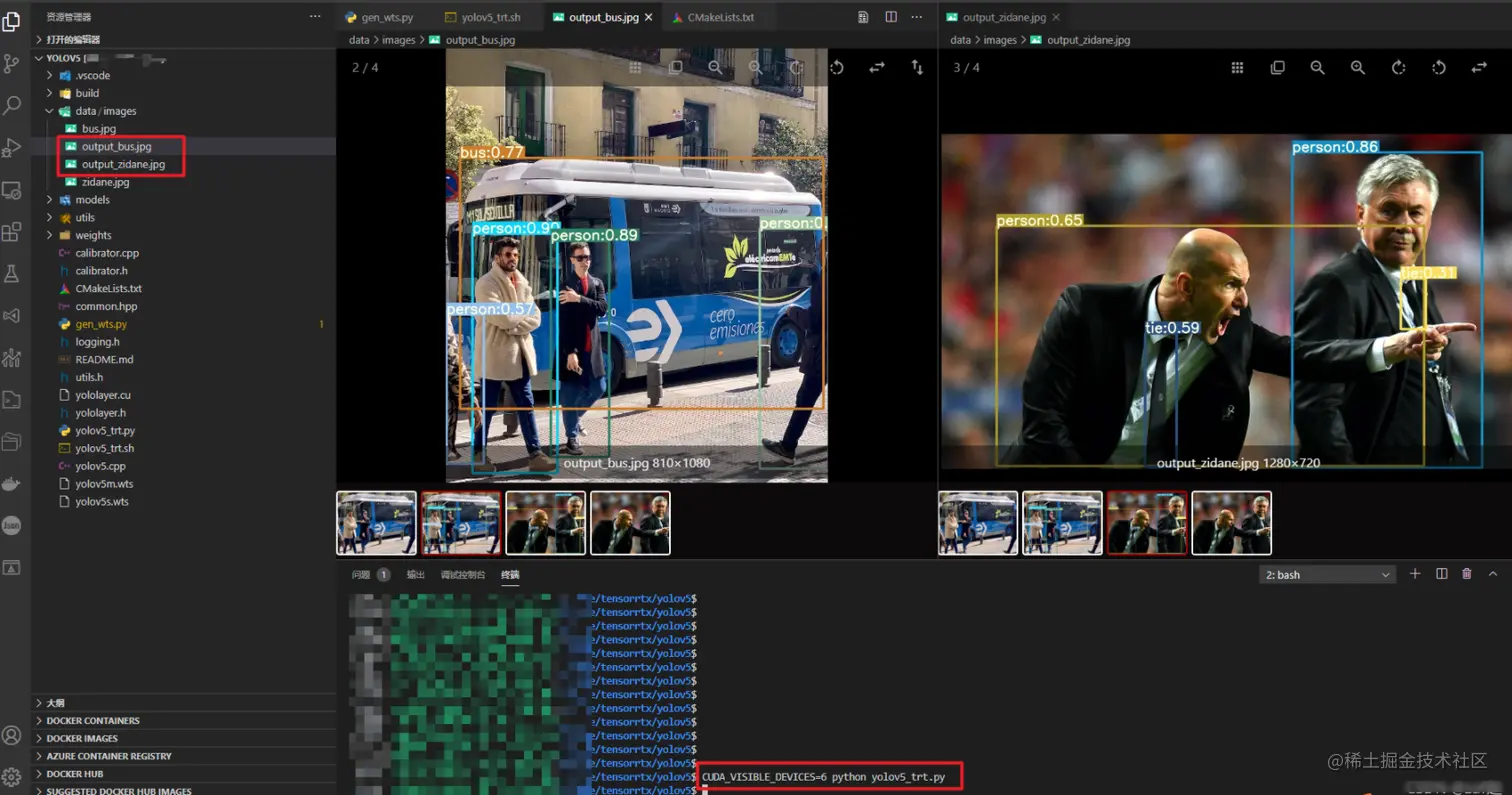Rotate output_zidane.jpg counterclockwise

point(1439,67)
